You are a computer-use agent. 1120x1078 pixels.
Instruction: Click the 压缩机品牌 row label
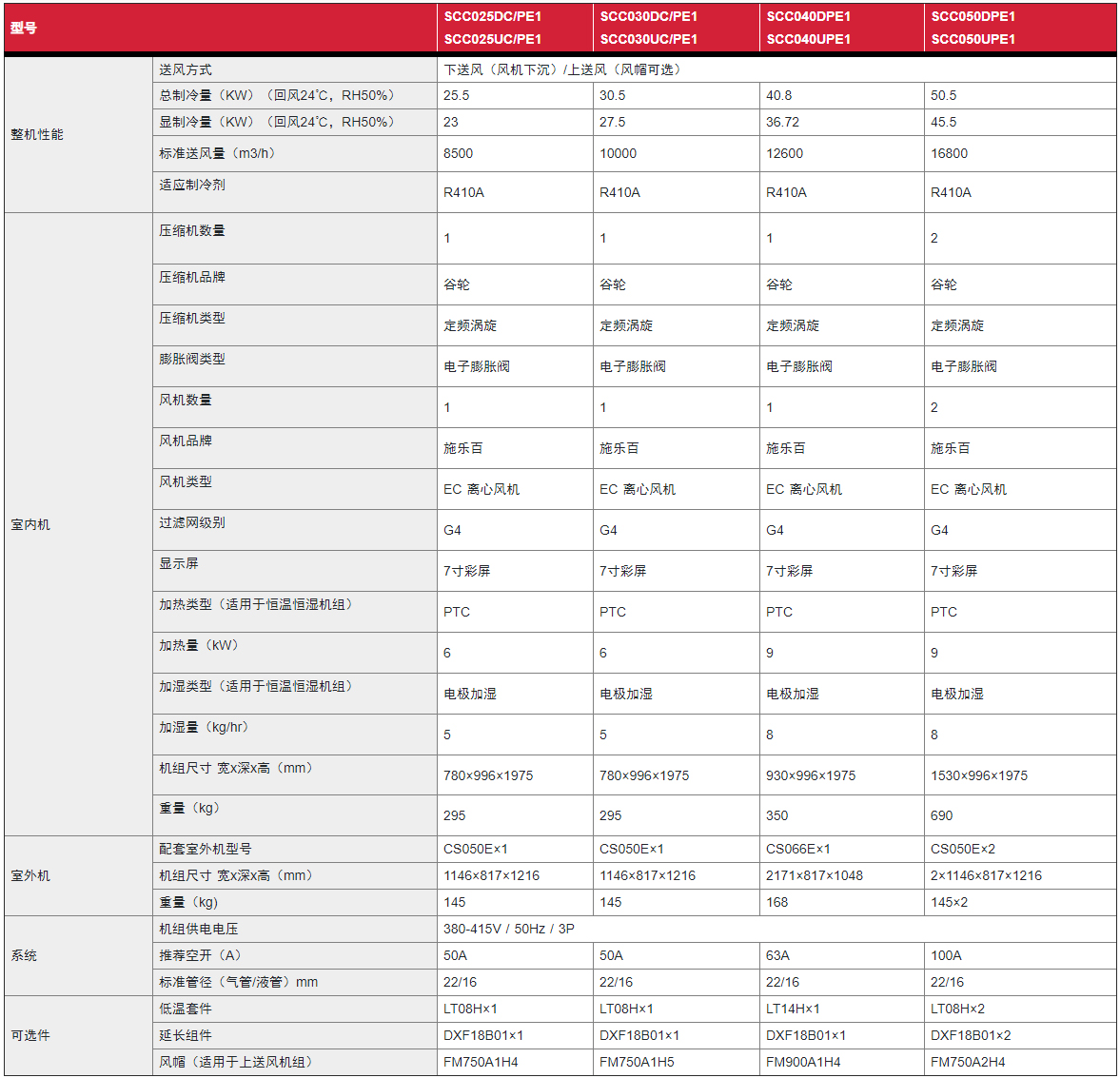click(x=192, y=277)
